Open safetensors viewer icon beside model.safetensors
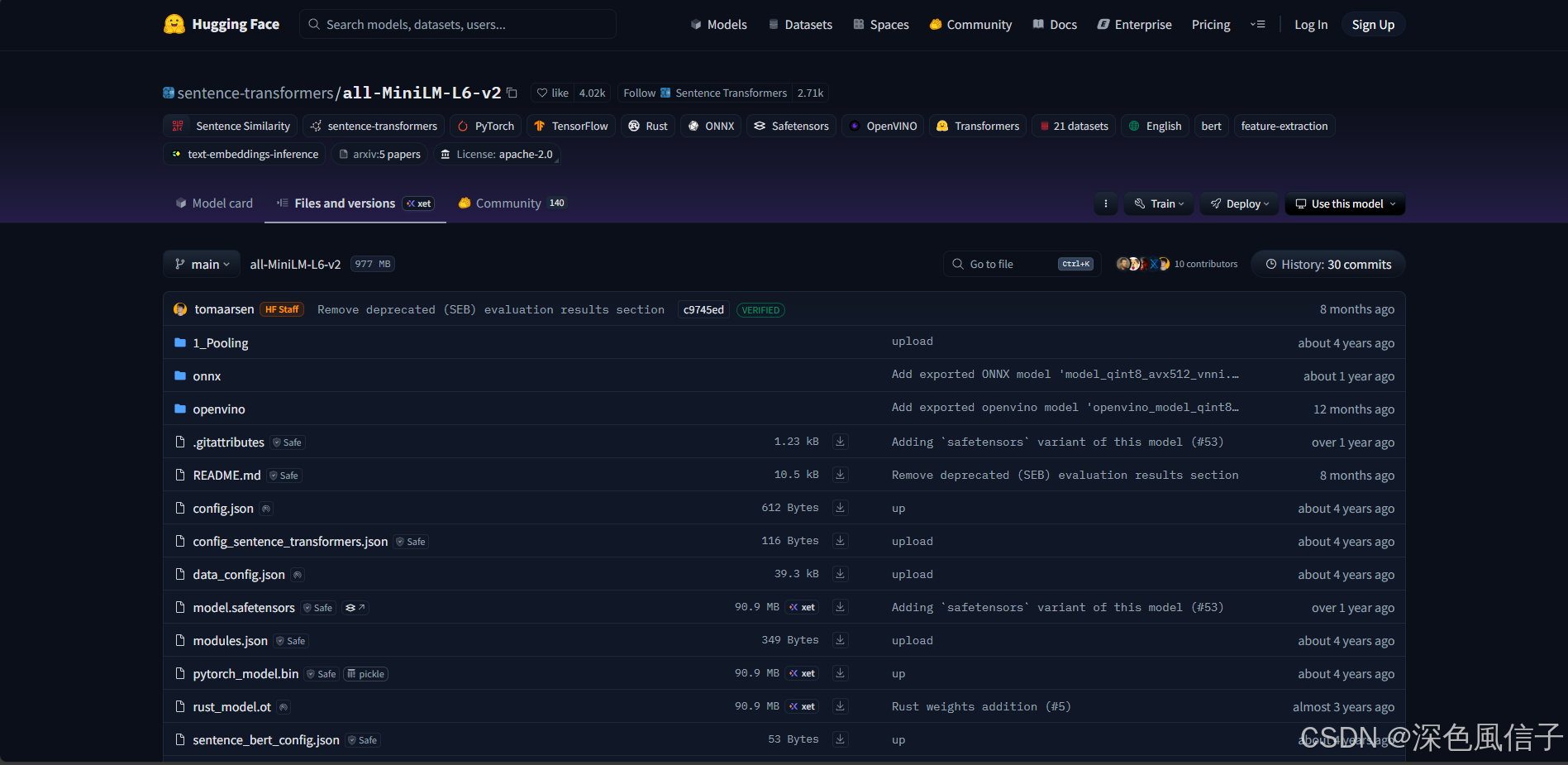 pos(355,608)
